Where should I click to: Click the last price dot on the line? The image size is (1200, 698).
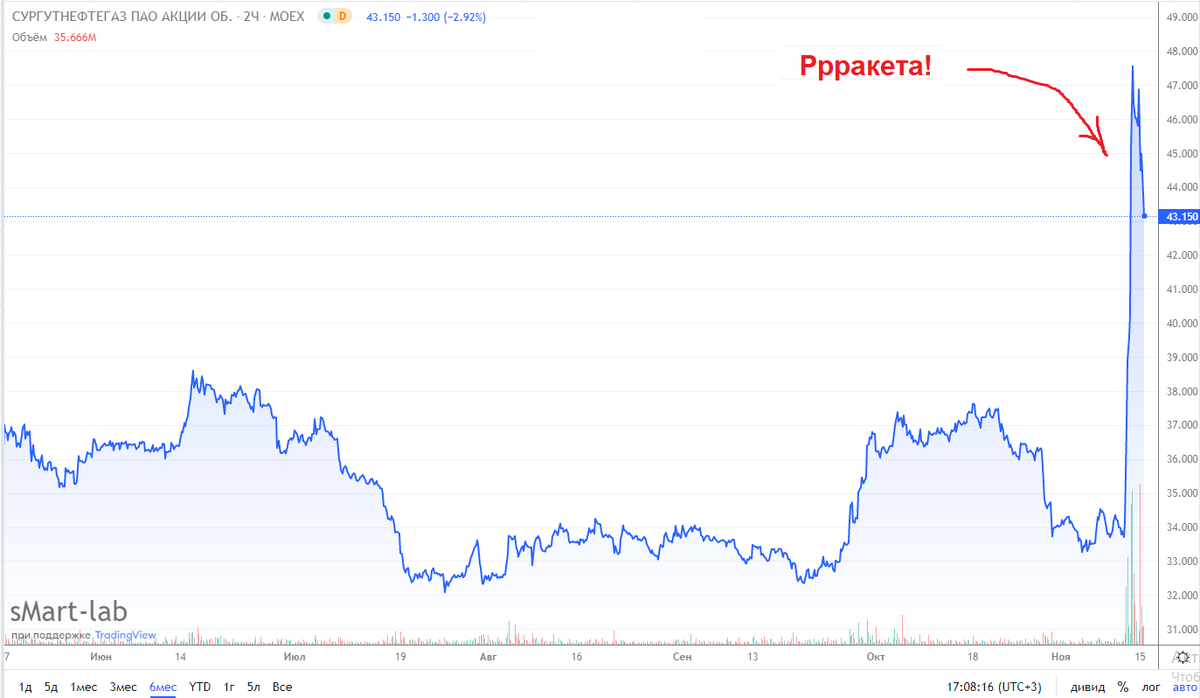1144,216
